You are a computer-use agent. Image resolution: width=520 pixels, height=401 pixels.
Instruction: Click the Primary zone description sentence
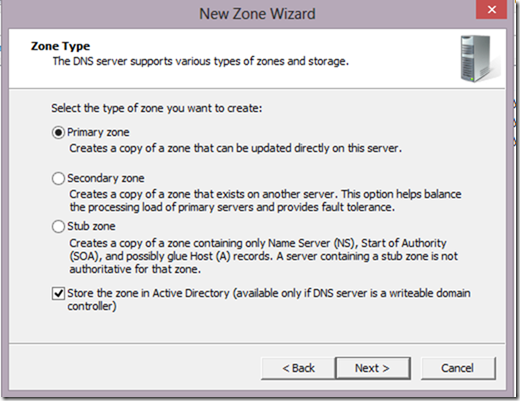click(235, 148)
